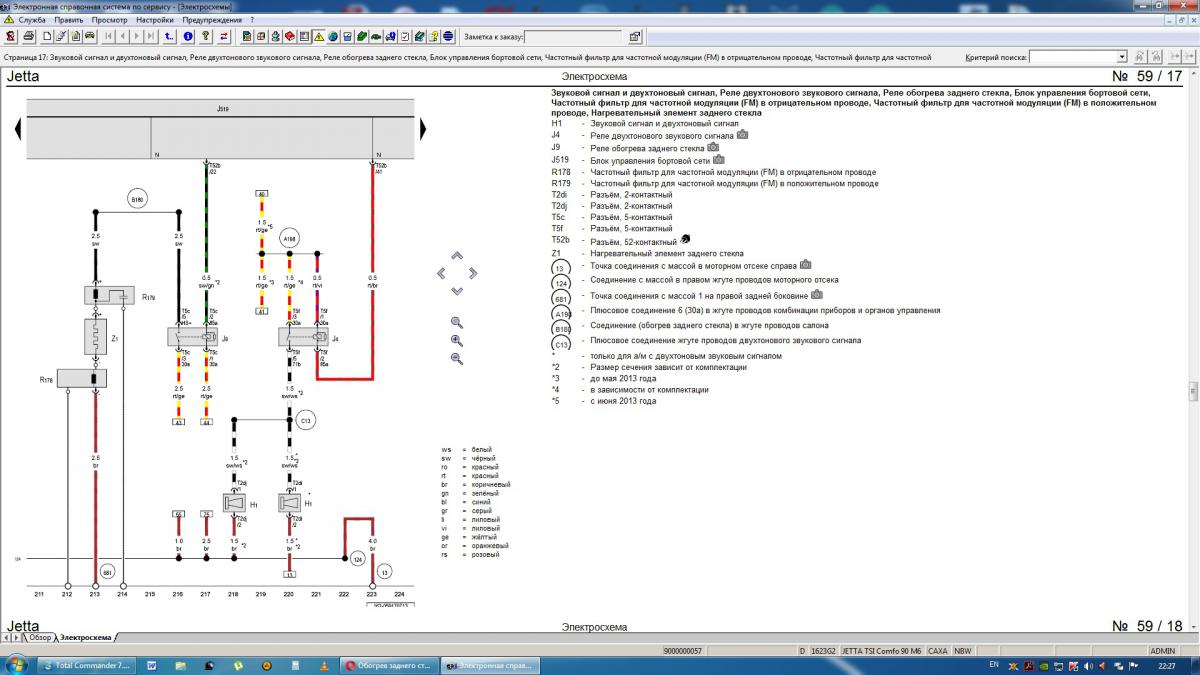This screenshot has width=1200, height=675.
Task: Pan the diagram left with the arrow
Action: coord(441,273)
